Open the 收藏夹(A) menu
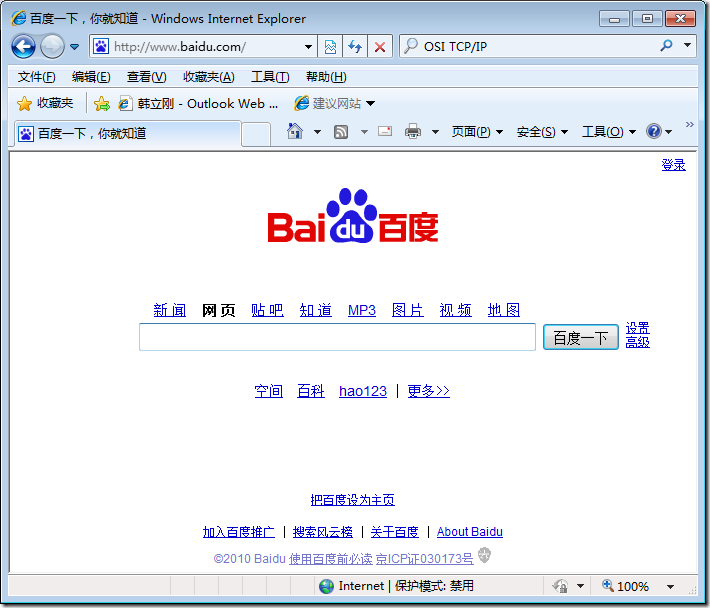Screen dimensions: 710x608 click(x=208, y=77)
